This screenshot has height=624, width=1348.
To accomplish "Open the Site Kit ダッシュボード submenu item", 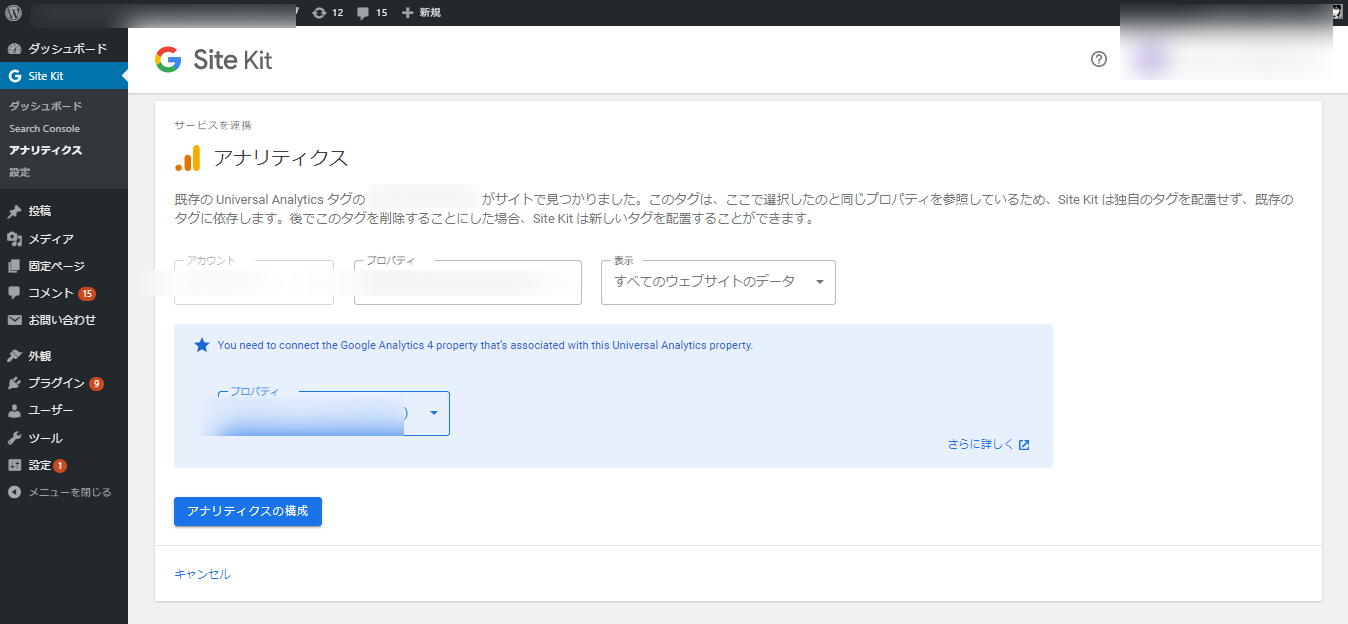I will pyautogui.click(x=46, y=106).
